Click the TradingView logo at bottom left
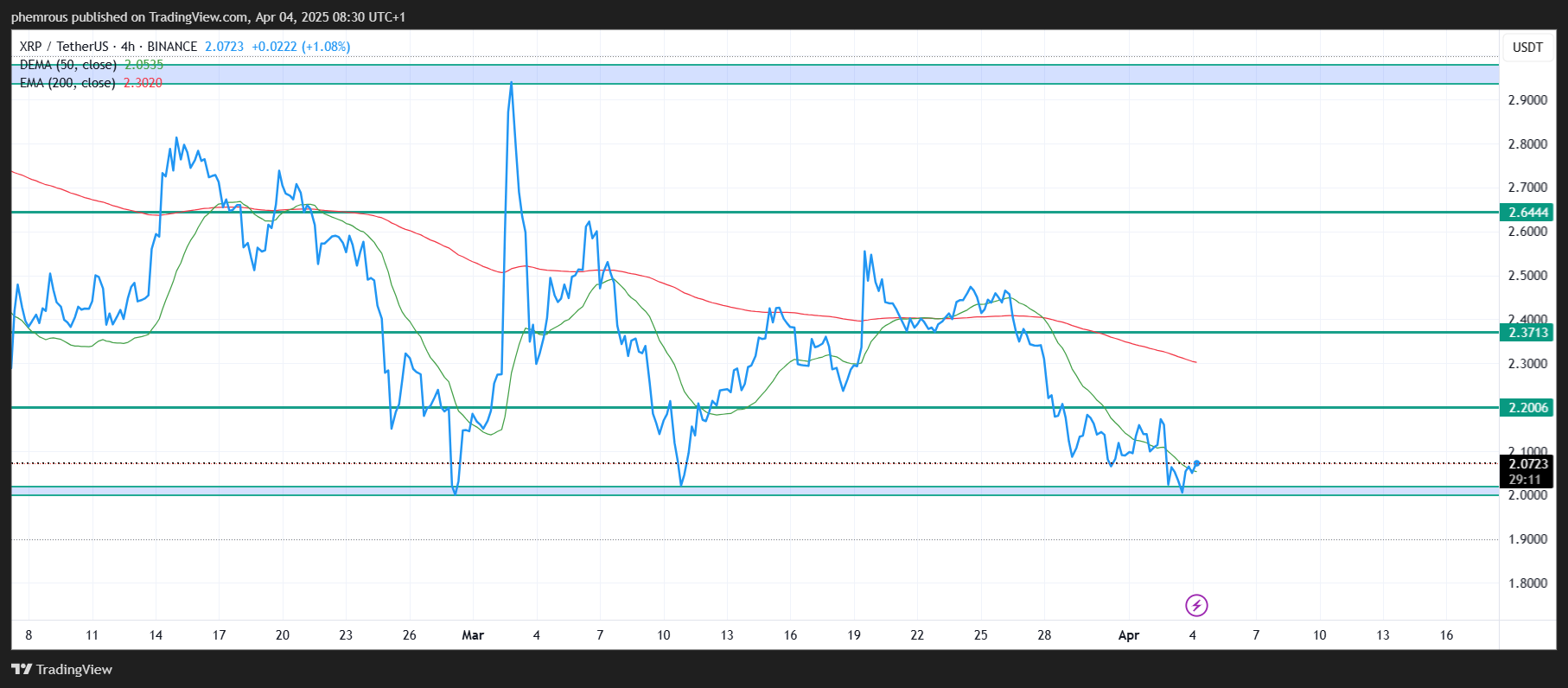 [x=62, y=670]
